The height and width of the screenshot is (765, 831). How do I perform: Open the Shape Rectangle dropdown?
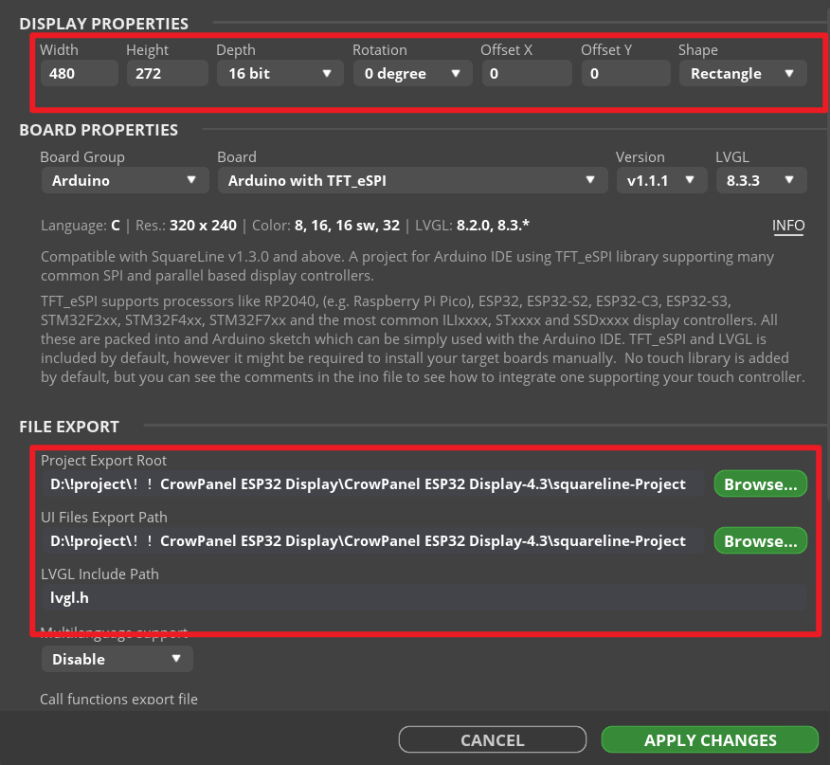coord(742,73)
